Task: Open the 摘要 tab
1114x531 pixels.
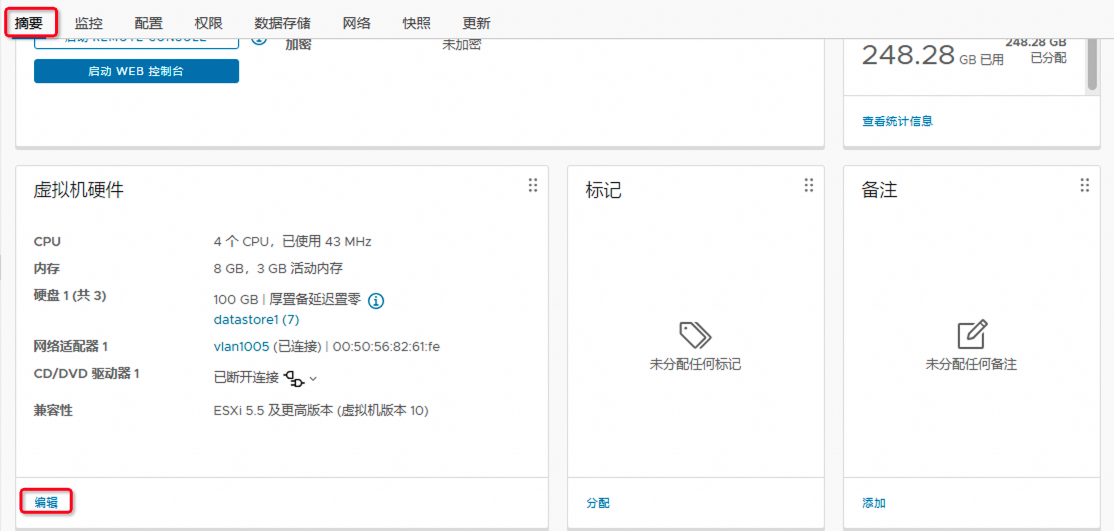Action: (29, 23)
